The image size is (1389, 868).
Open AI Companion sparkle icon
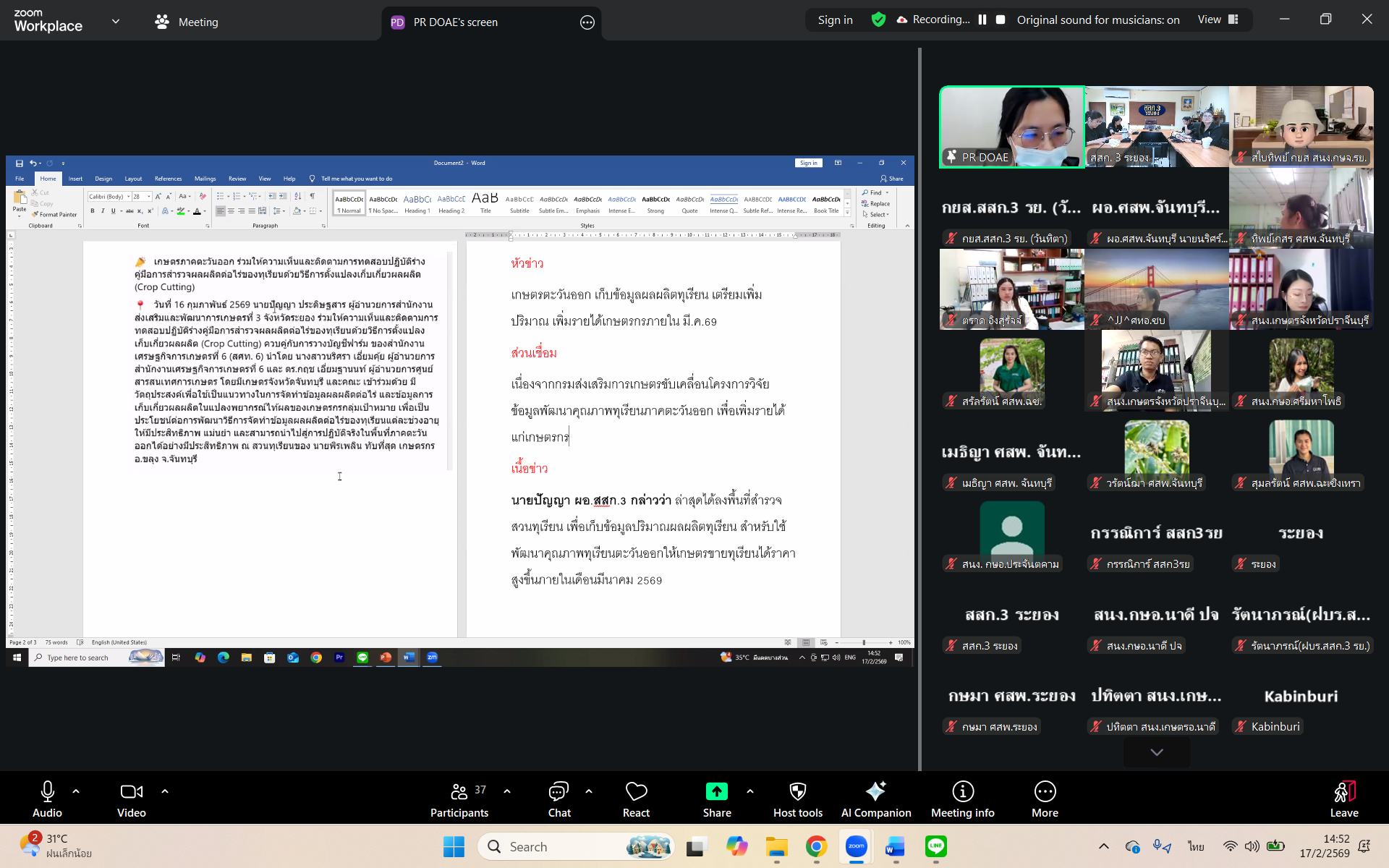pyautogui.click(x=875, y=799)
